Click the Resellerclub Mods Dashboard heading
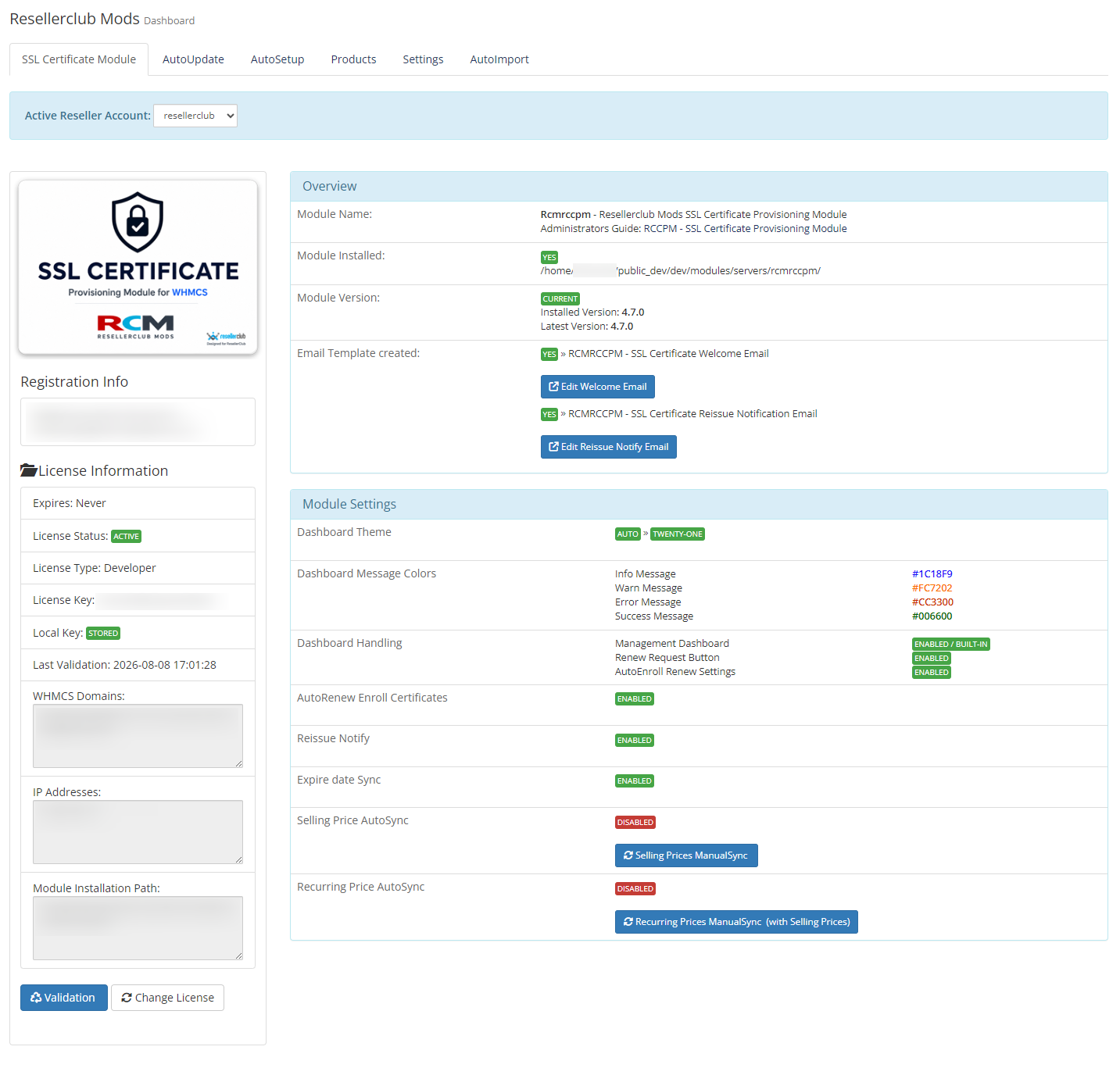The image size is (1120, 1068). click(102, 19)
